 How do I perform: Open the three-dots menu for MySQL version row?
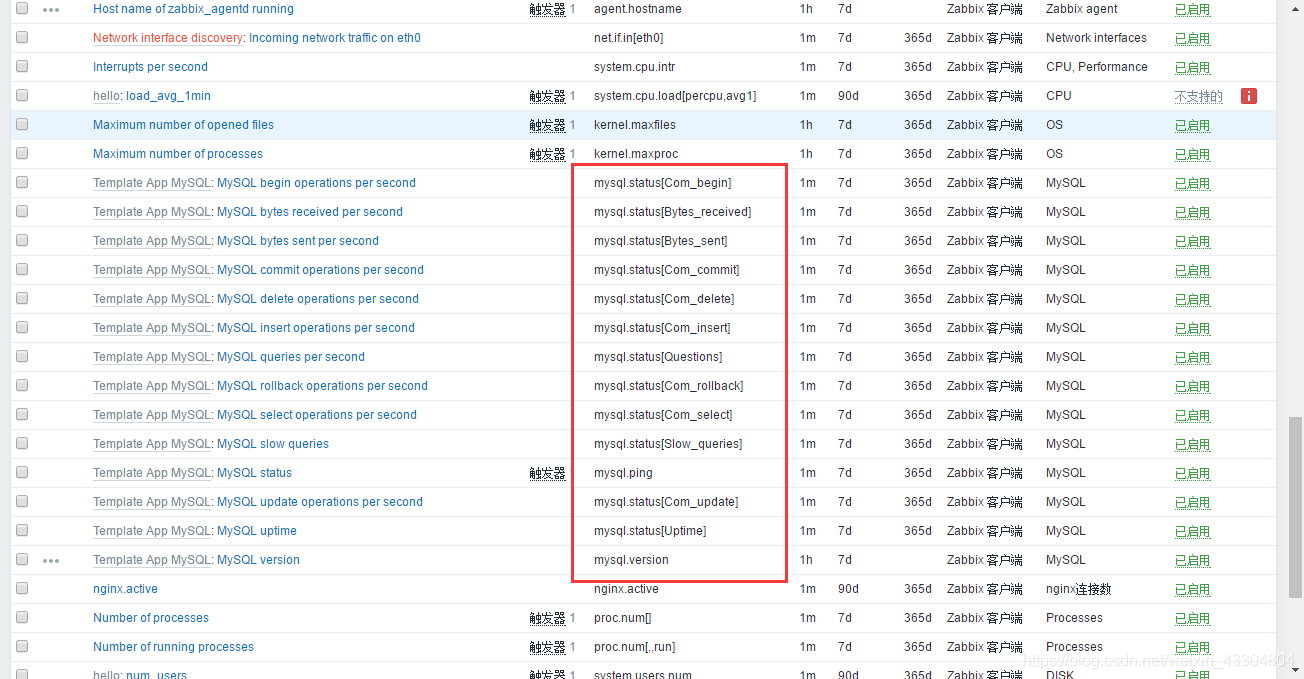pyautogui.click(x=51, y=561)
